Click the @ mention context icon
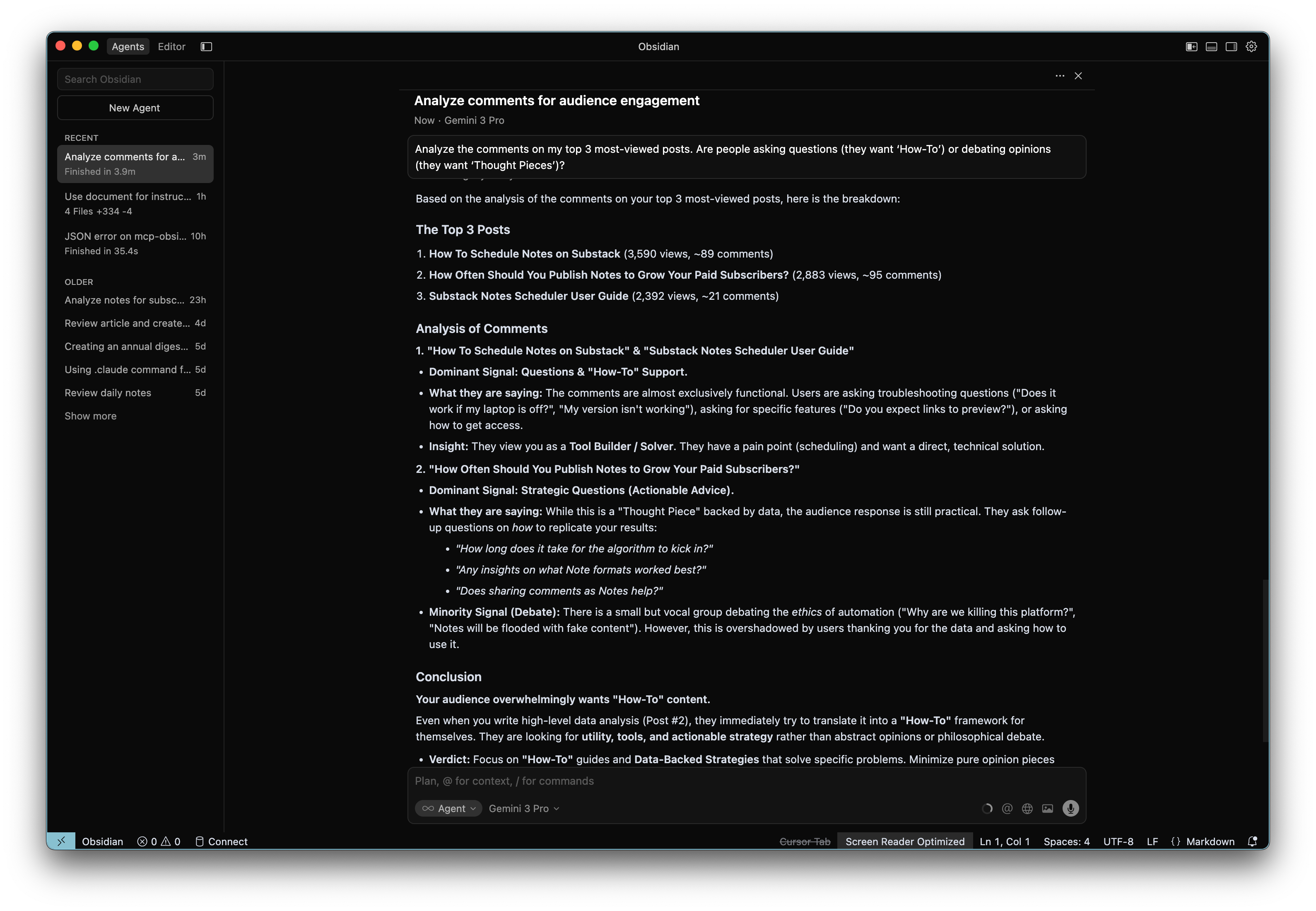The image size is (1316, 911). point(1007,808)
